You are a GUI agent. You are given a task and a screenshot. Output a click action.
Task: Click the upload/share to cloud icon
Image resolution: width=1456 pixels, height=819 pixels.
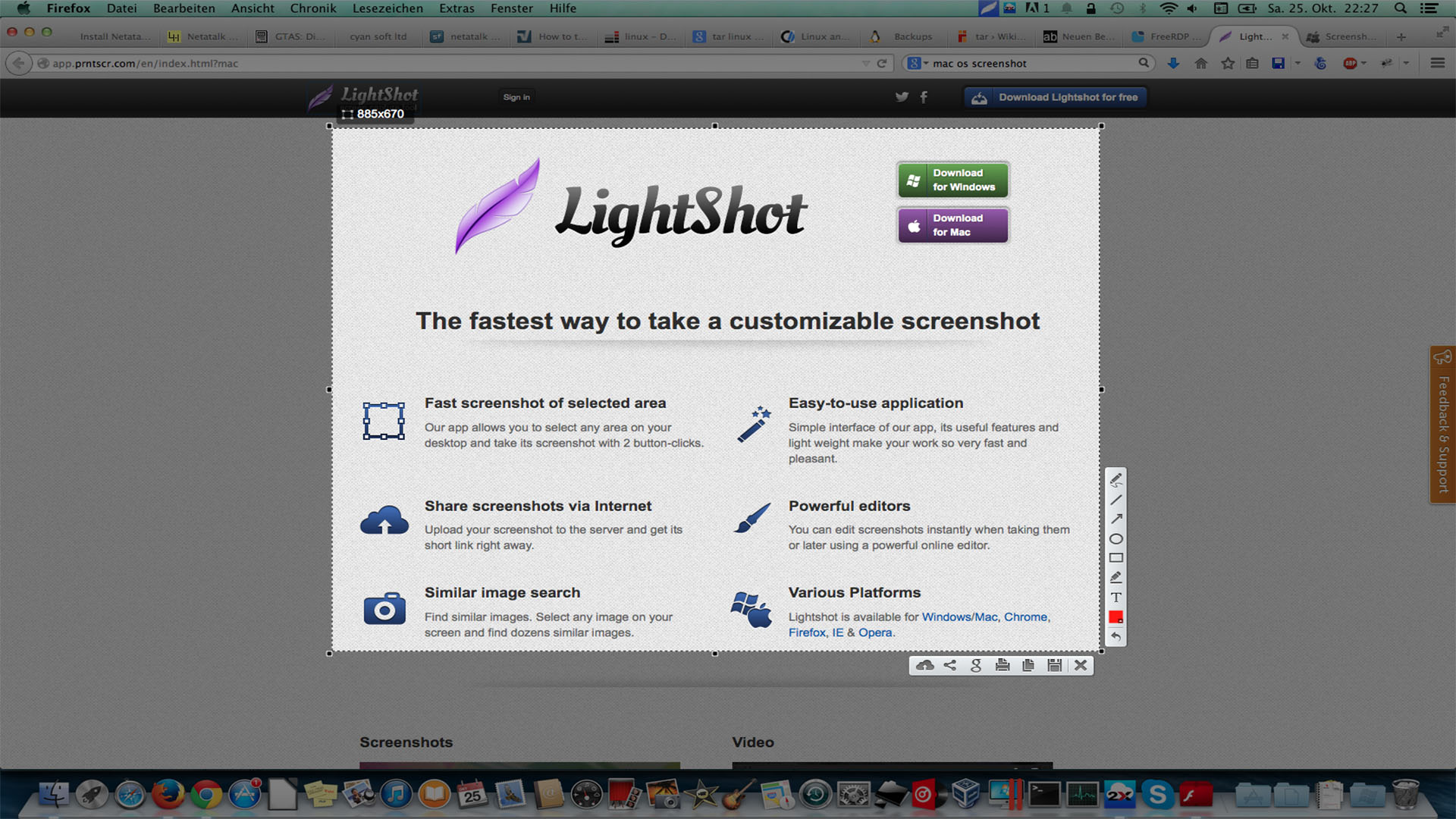pyautogui.click(x=922, y=664)
